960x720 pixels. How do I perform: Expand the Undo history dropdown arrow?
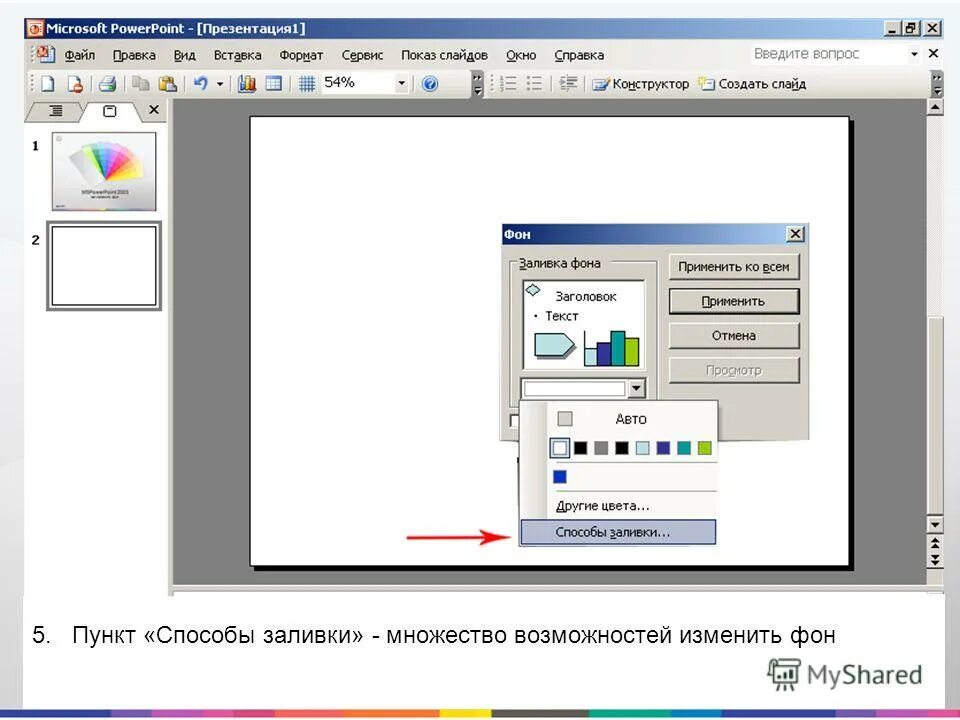tap(220, 84)
